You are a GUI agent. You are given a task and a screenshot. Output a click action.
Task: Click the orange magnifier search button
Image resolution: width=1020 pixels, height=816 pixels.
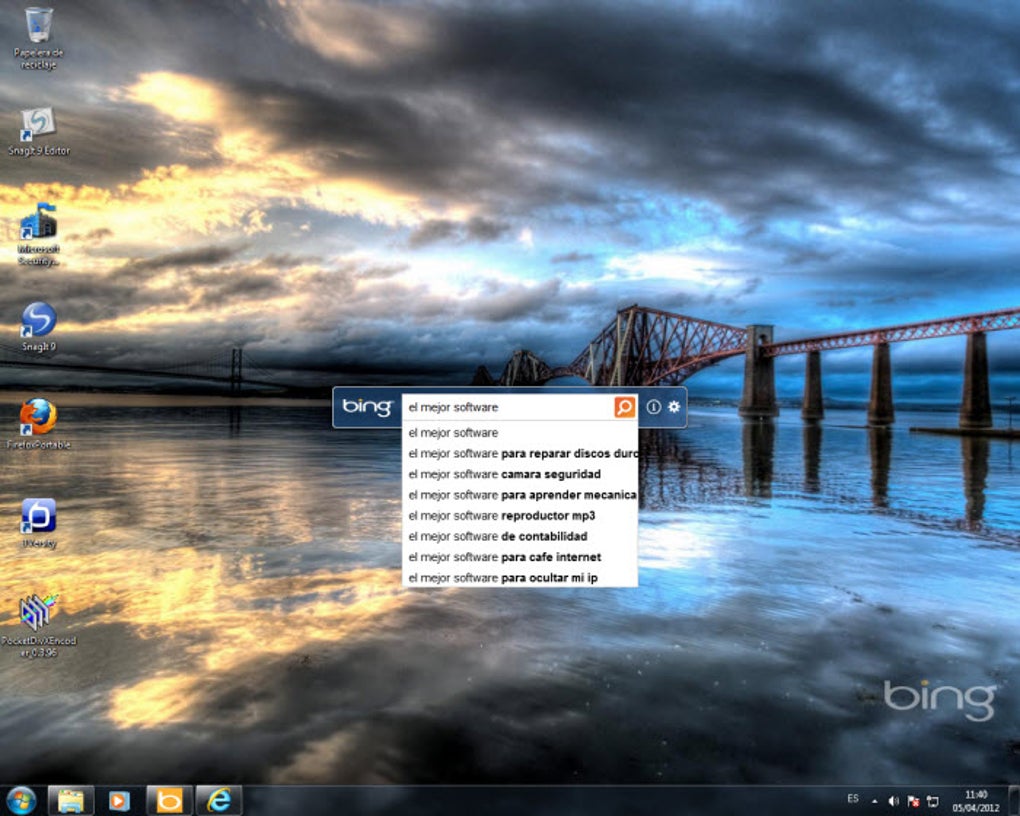pos(624,407)
